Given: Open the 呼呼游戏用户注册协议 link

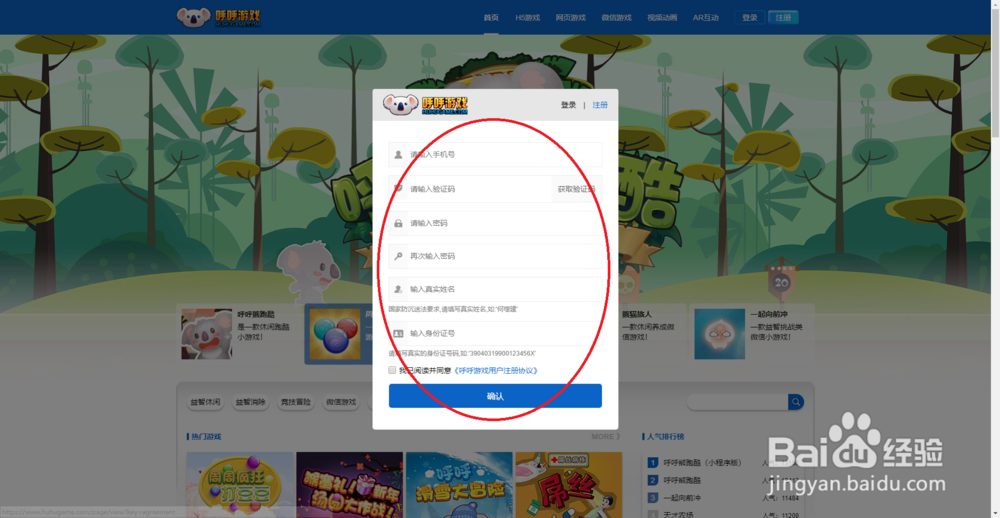Looking at the screenshot, I should pyautogui.click(x=496, y=370).
